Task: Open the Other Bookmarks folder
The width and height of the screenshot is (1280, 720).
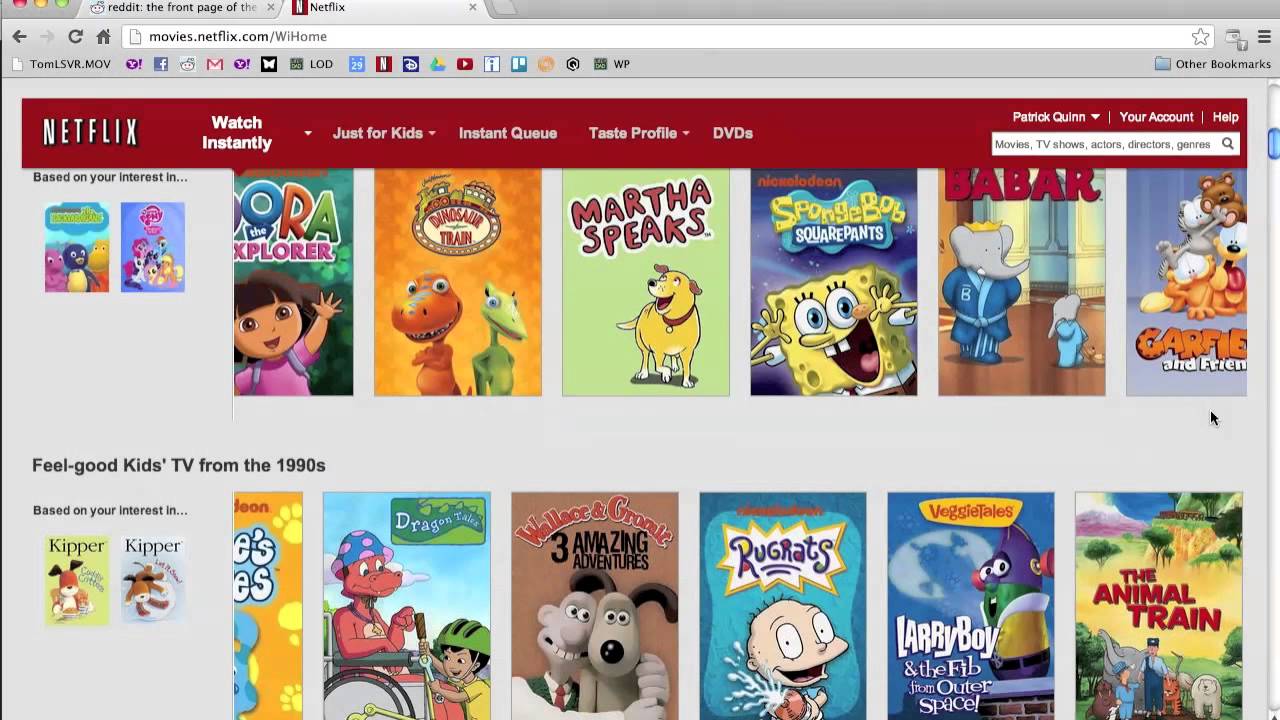Action: click(x=1212, y=64)
